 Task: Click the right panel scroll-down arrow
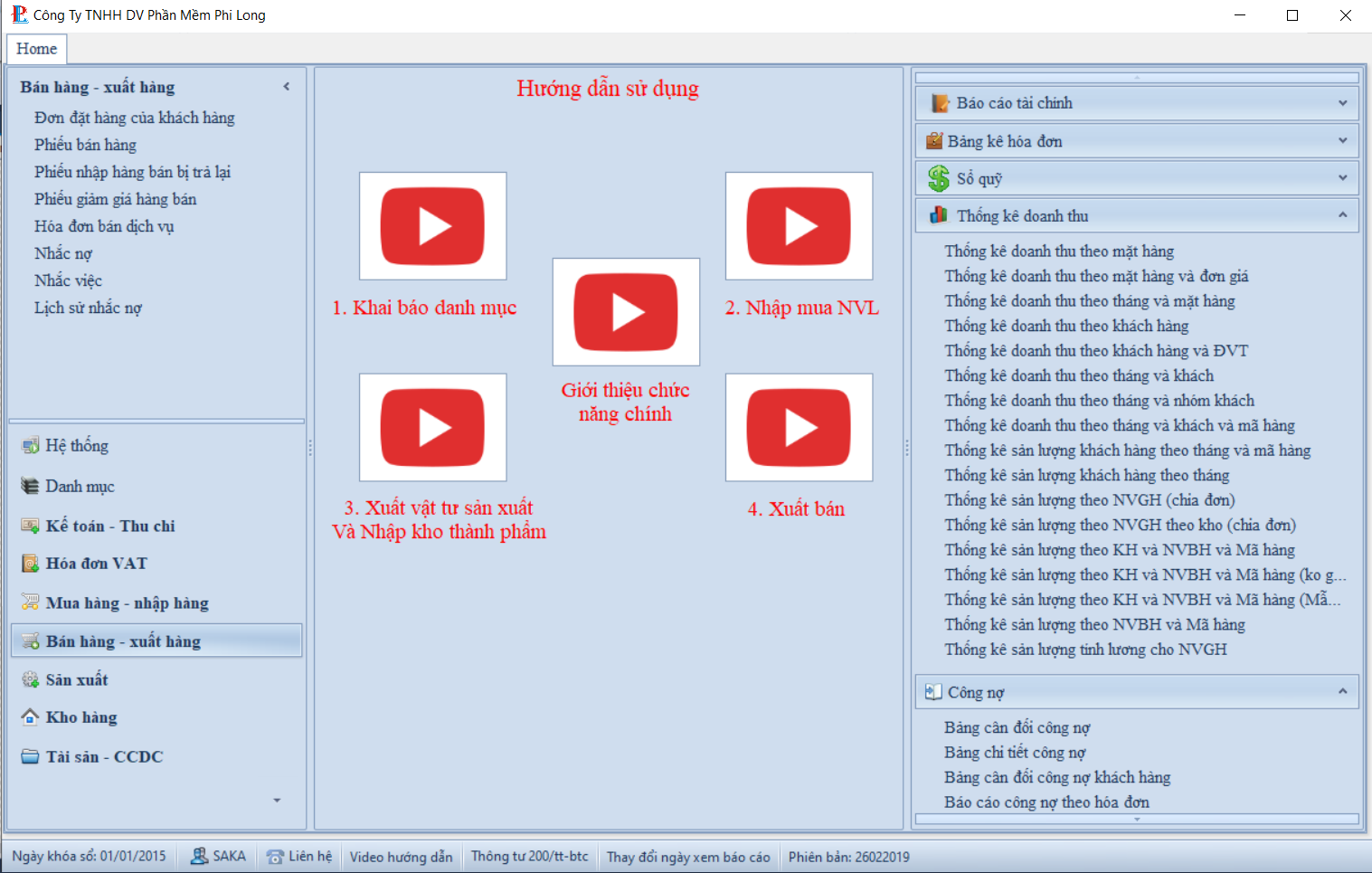pos(1137,819)
